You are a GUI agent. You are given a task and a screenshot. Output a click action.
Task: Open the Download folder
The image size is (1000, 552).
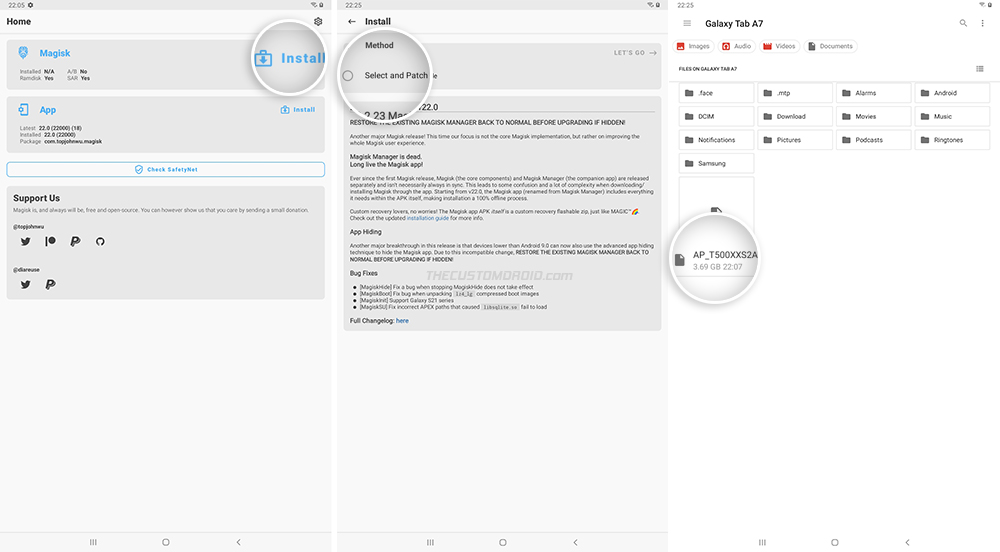(x=795, y=117)
